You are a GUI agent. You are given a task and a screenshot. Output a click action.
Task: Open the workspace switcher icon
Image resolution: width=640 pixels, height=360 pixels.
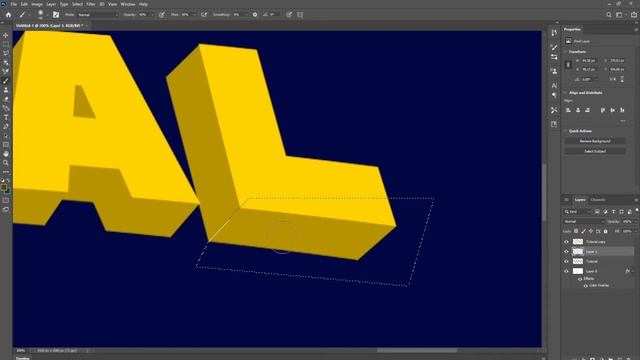pos(620,15)
